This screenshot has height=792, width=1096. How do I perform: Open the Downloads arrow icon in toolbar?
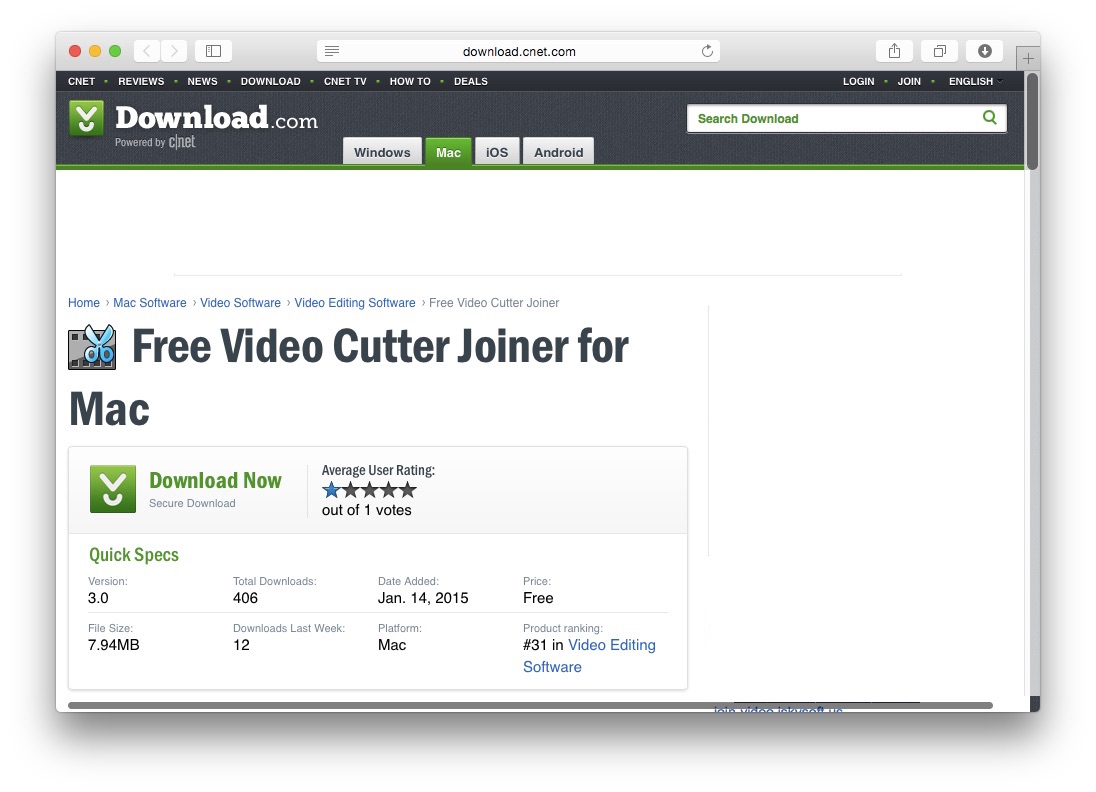(985, 51)
